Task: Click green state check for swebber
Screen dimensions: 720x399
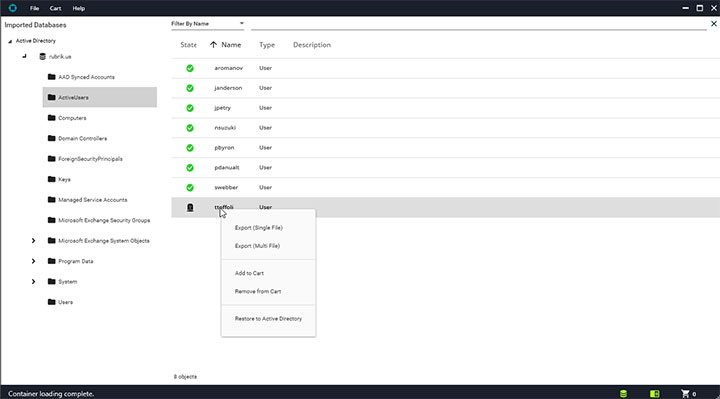Action: (190, 187)
